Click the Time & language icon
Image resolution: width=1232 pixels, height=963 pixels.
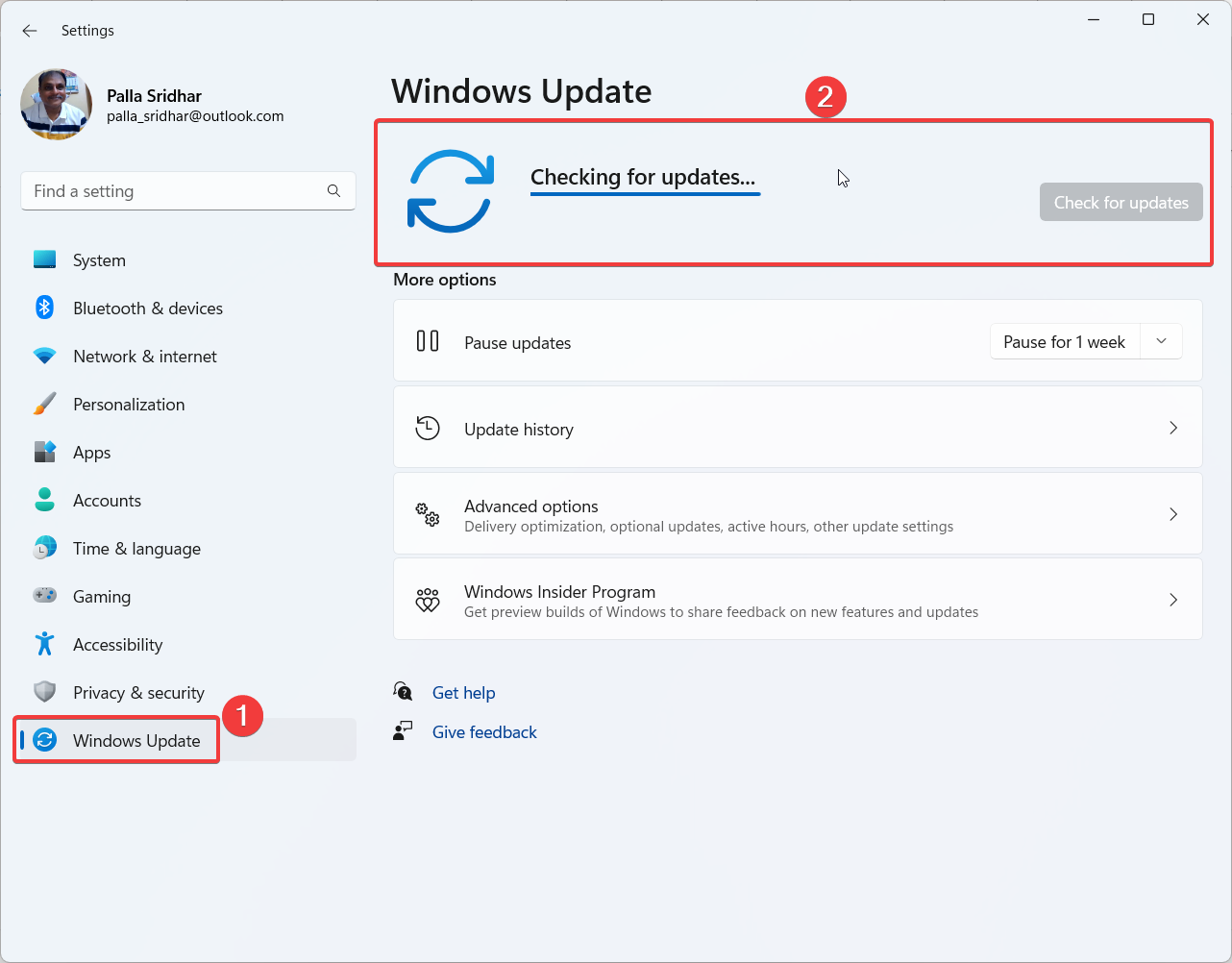(44, 548)
